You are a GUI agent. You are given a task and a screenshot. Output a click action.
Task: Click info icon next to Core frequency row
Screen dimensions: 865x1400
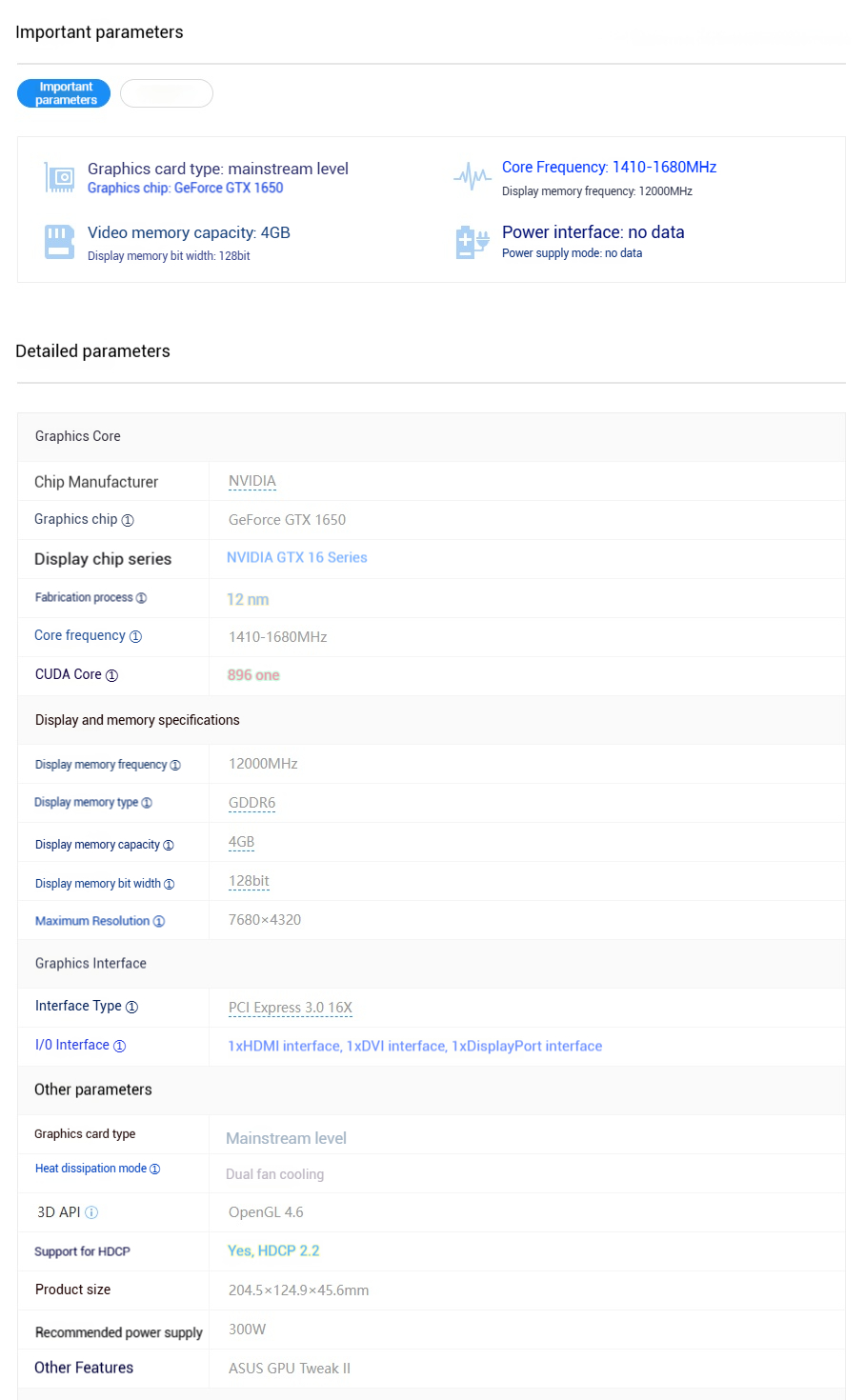point(135,636)
